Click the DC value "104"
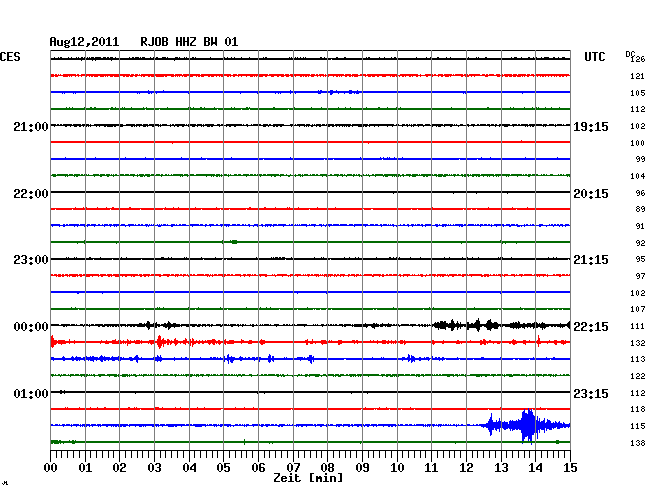Viewport: 650px width, 494px height. 638,177
